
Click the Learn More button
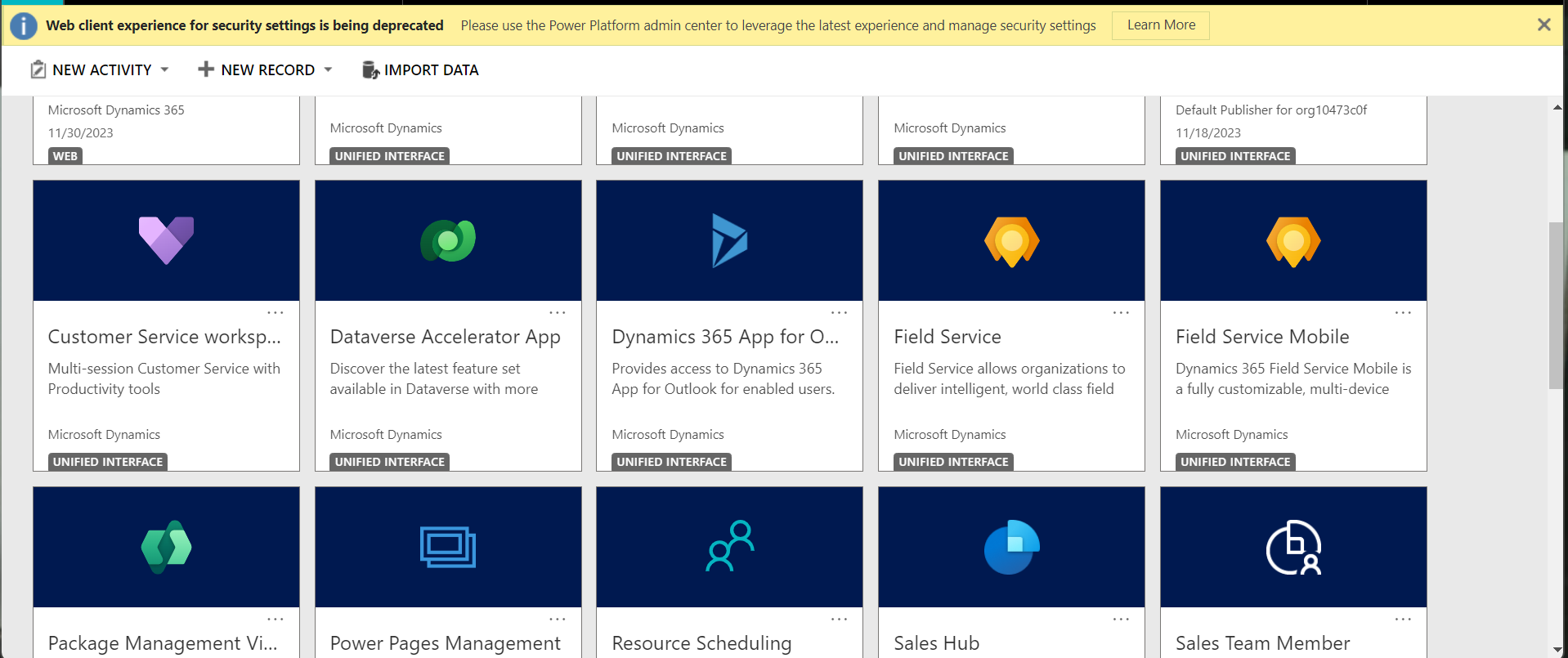point(1161,25)
